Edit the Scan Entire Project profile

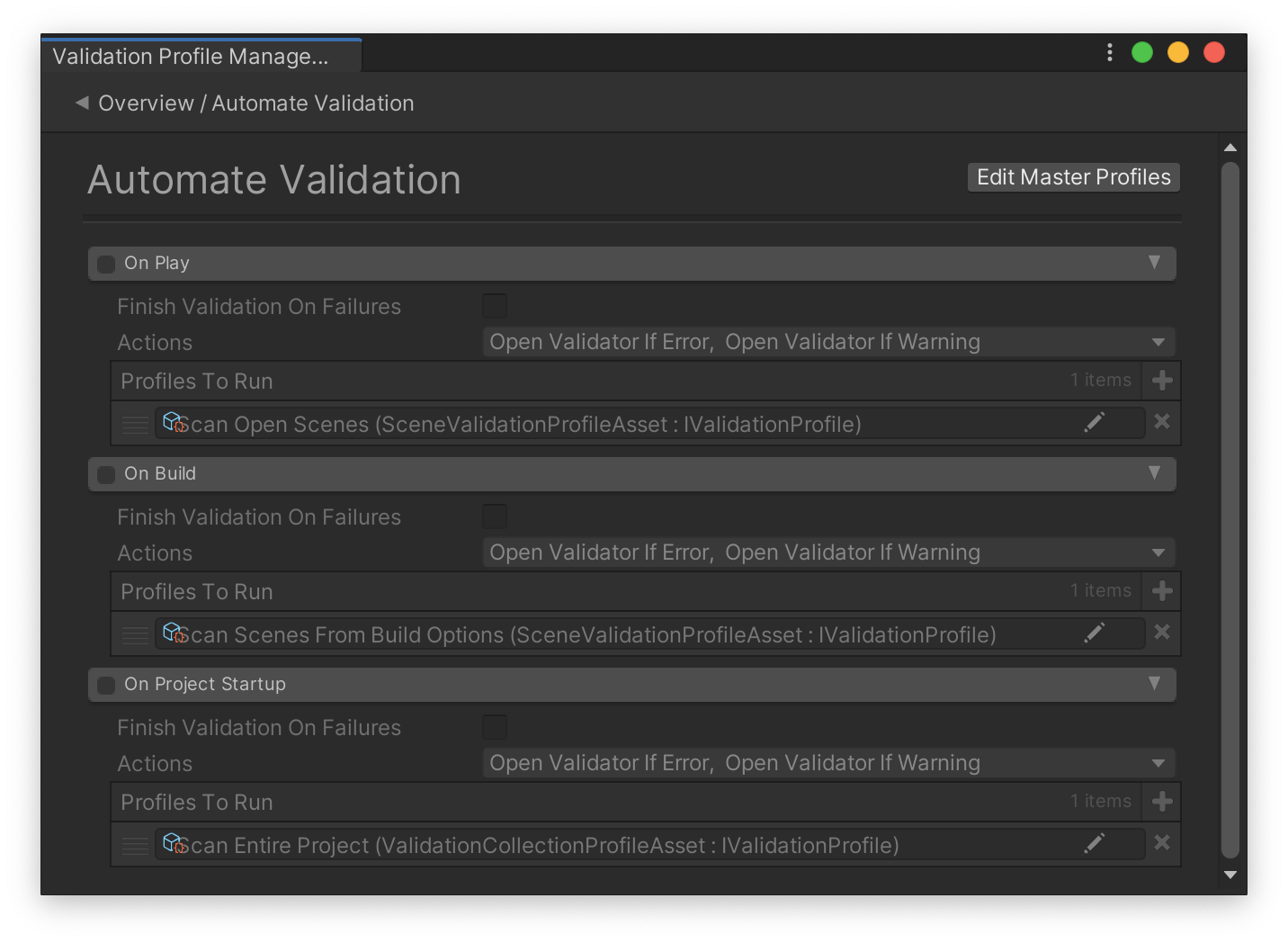point(1095,843)
